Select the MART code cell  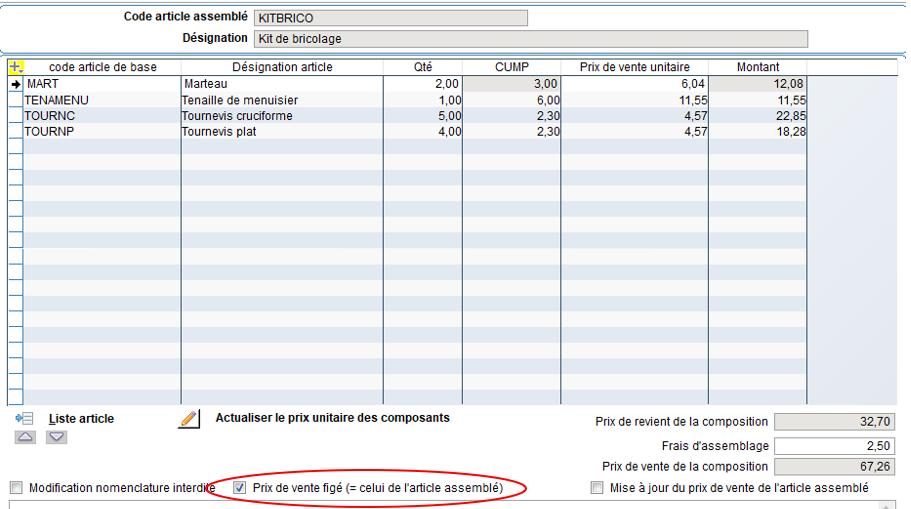pos(102,84)
